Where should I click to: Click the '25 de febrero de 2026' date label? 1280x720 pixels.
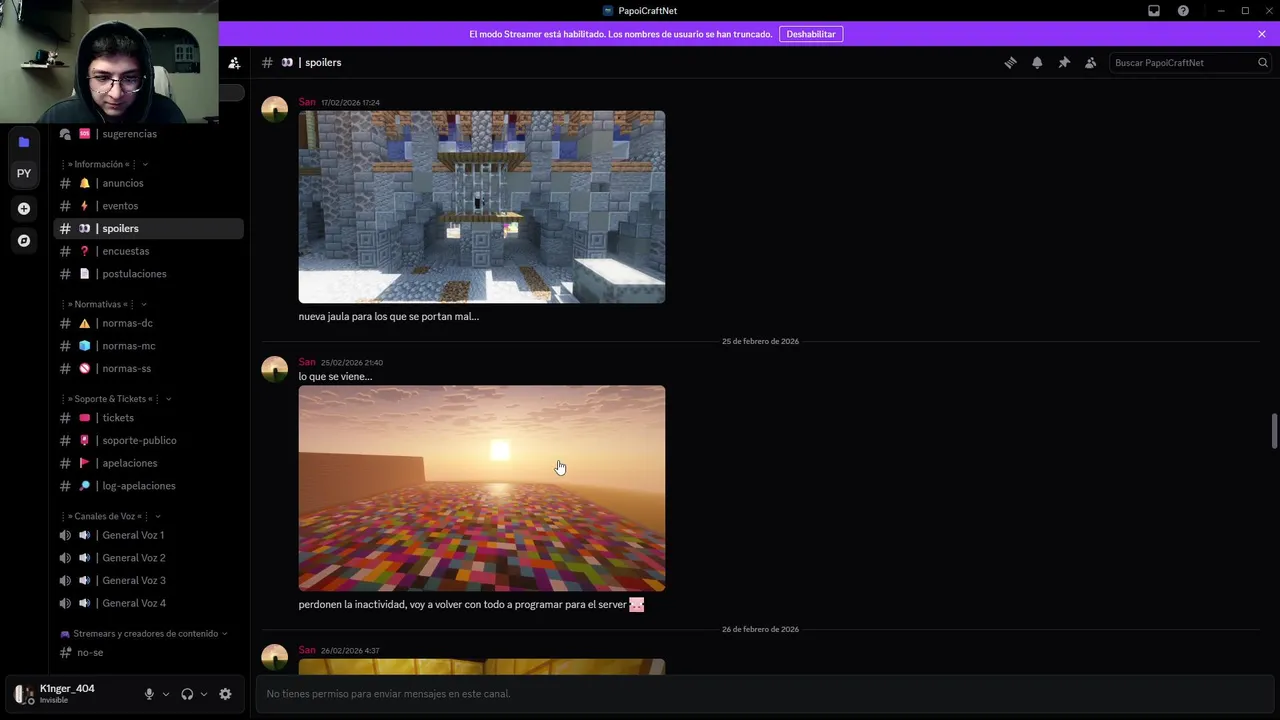click(760, 341)
